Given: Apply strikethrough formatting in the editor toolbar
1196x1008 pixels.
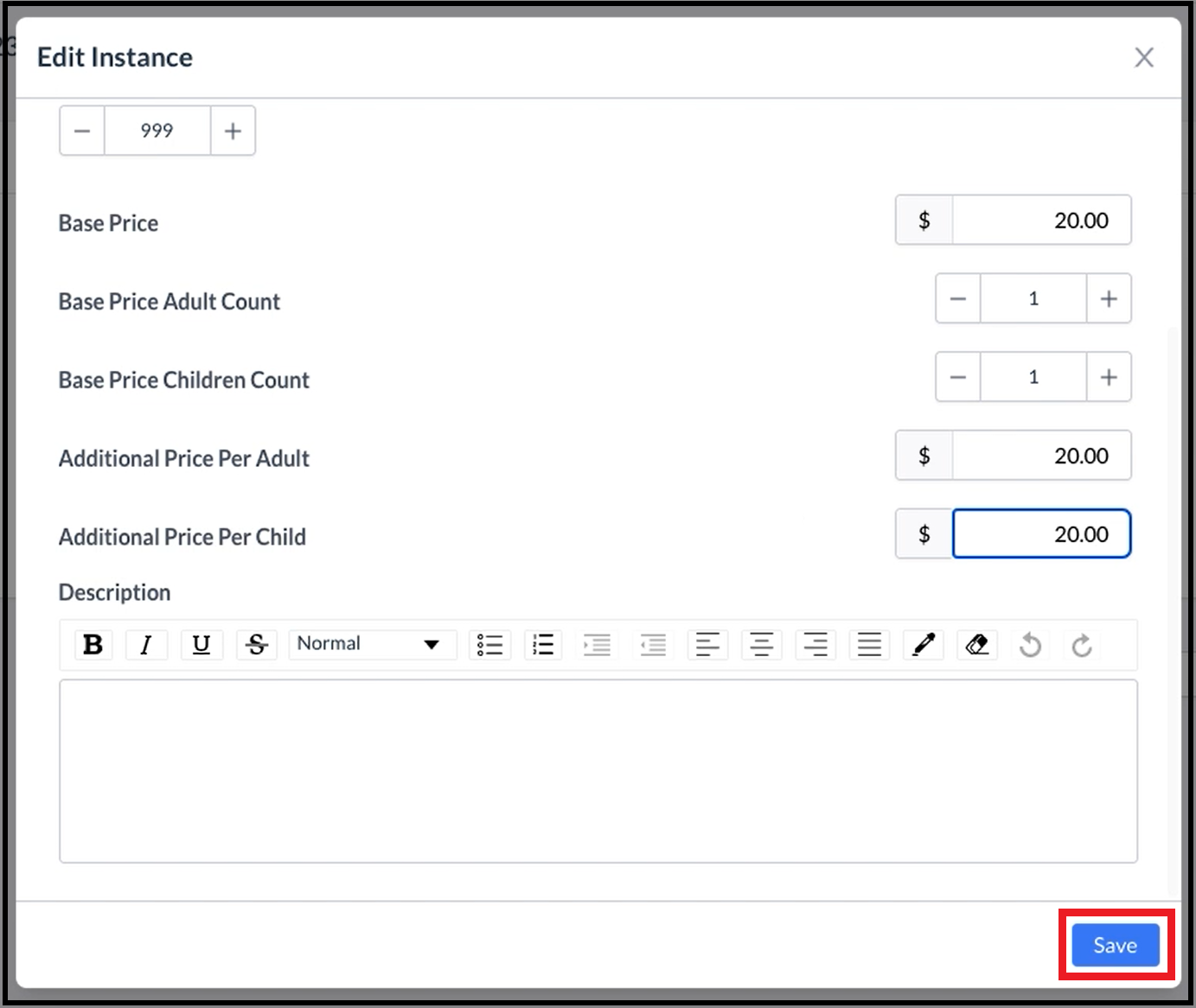Looking at the screenshot, I should (x=256, y=644).
